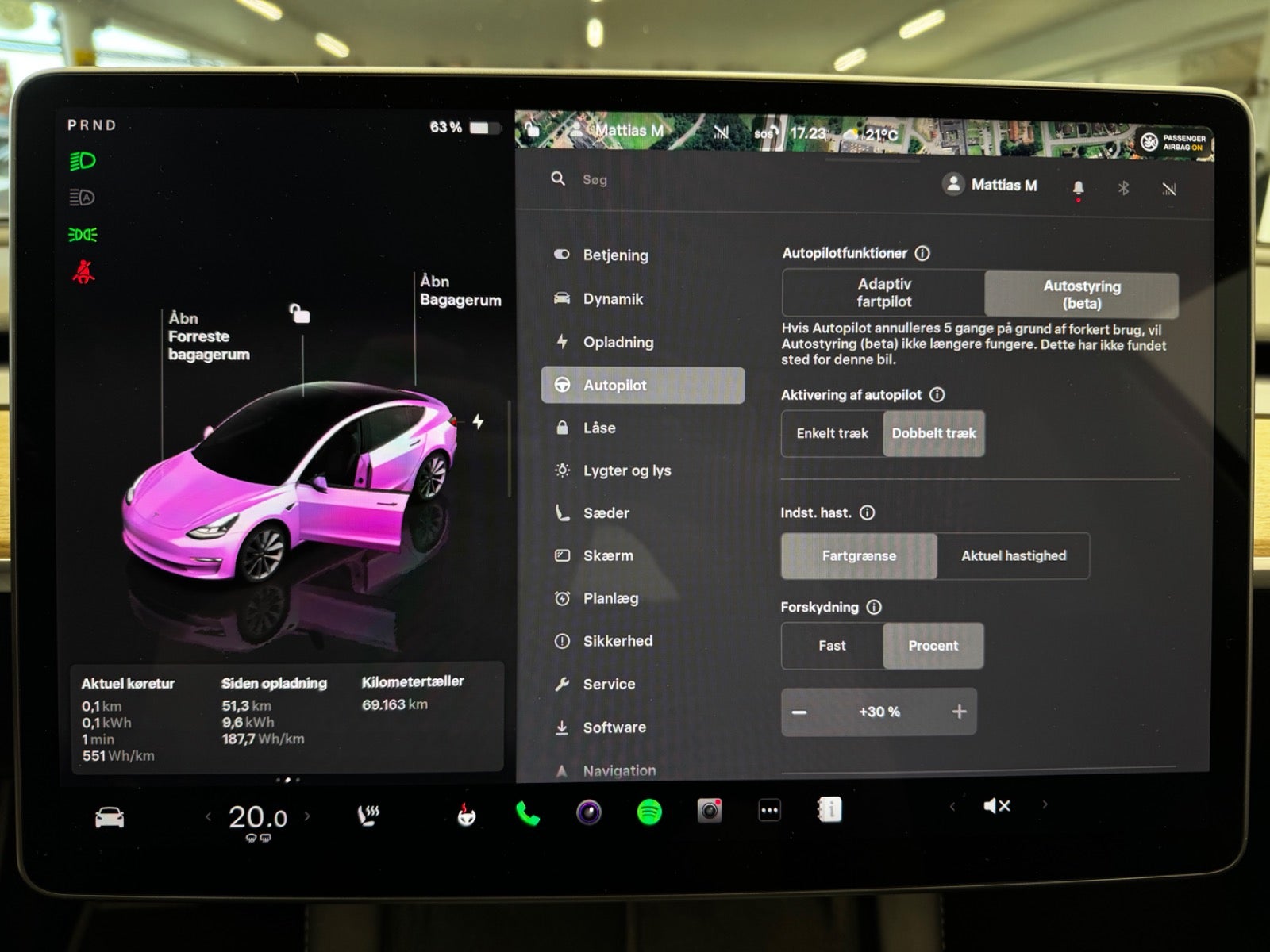Select Fast offset mode
The width and height of the screenshot is (1270, 952).
[x=832, y=646]
